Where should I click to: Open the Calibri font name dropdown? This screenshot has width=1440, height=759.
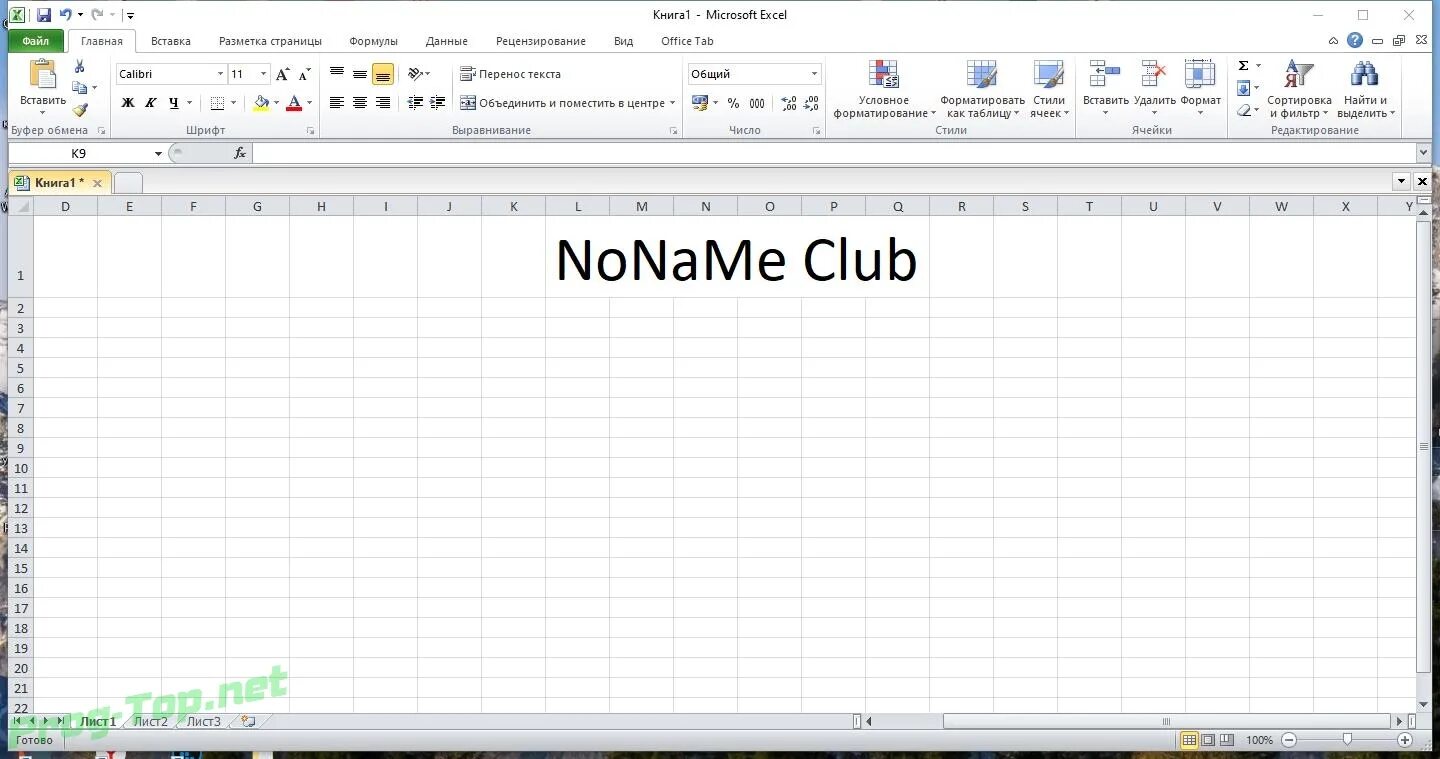[220, 74]
